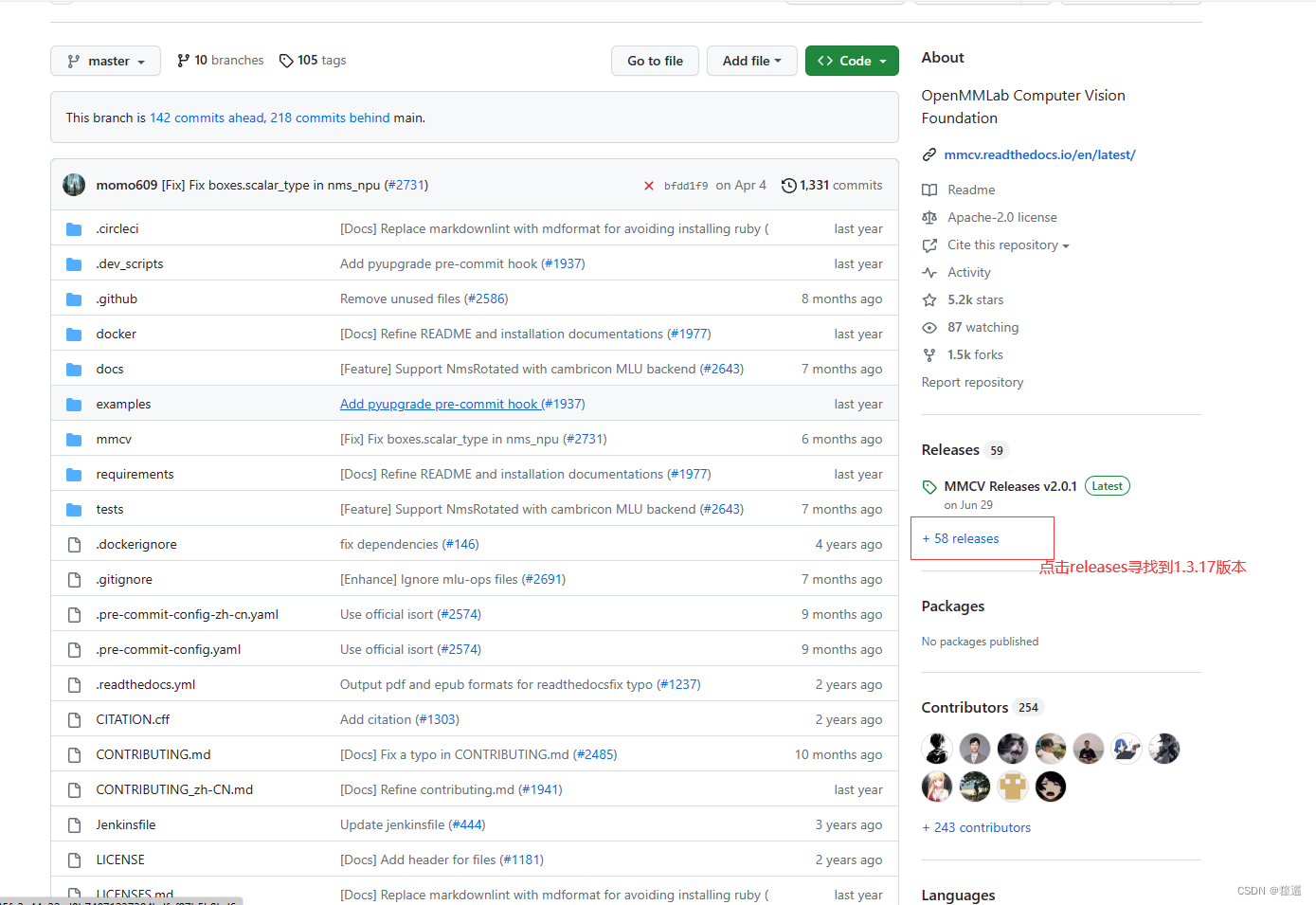Click the 87 watching eye icon
The height and width of the screenshot is (905, 1316).
[929, 327]
